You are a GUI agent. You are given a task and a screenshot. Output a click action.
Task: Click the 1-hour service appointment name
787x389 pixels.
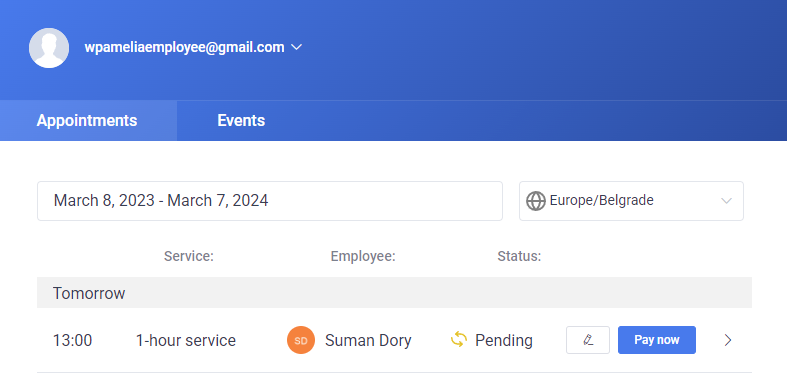(186, 340)
